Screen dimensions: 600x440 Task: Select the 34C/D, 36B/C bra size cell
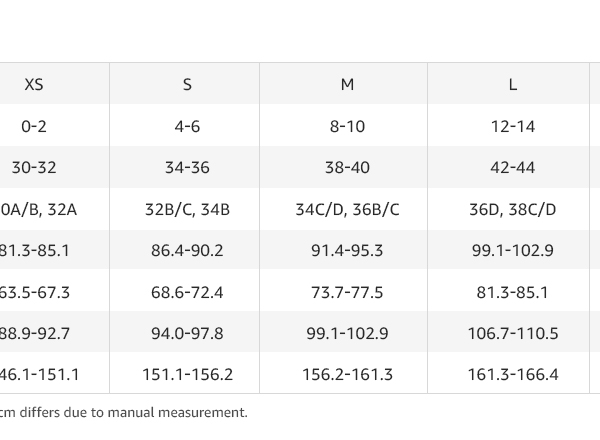click(347, 210)
